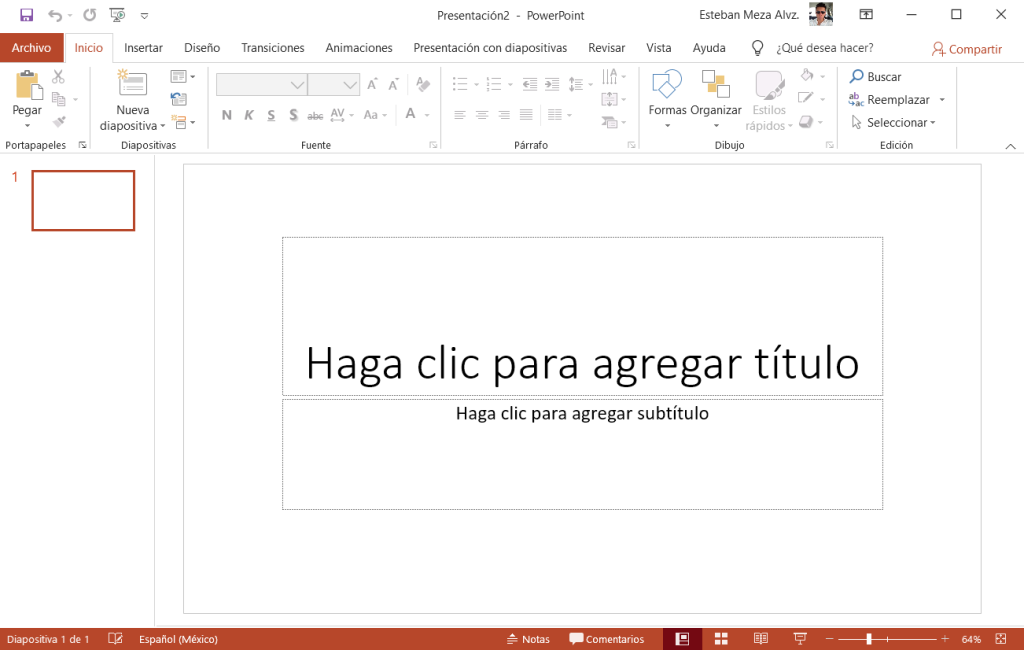Select the underline icon
This screenshot has width=1024, height=650.
tap(270, 116)
